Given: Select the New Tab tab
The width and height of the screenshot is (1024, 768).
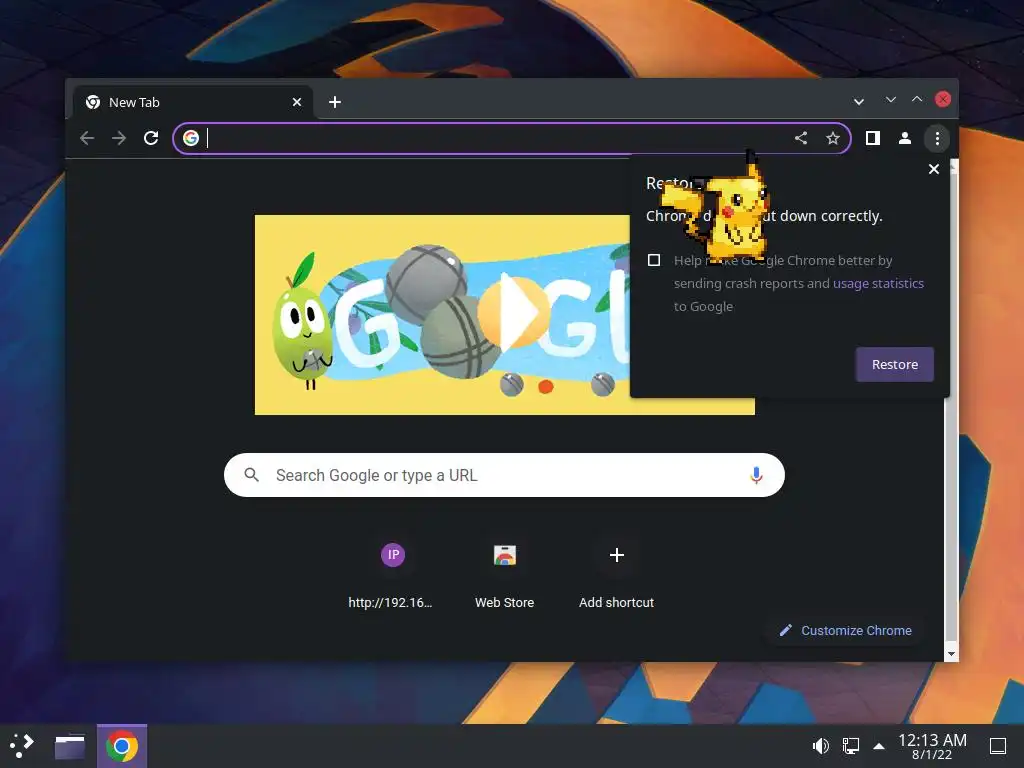Looking at the screenshot, I should [193, 102].
